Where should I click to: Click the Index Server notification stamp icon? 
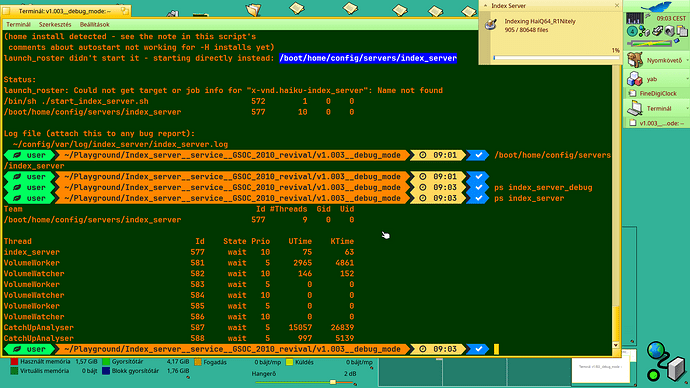tap(491, 24)
